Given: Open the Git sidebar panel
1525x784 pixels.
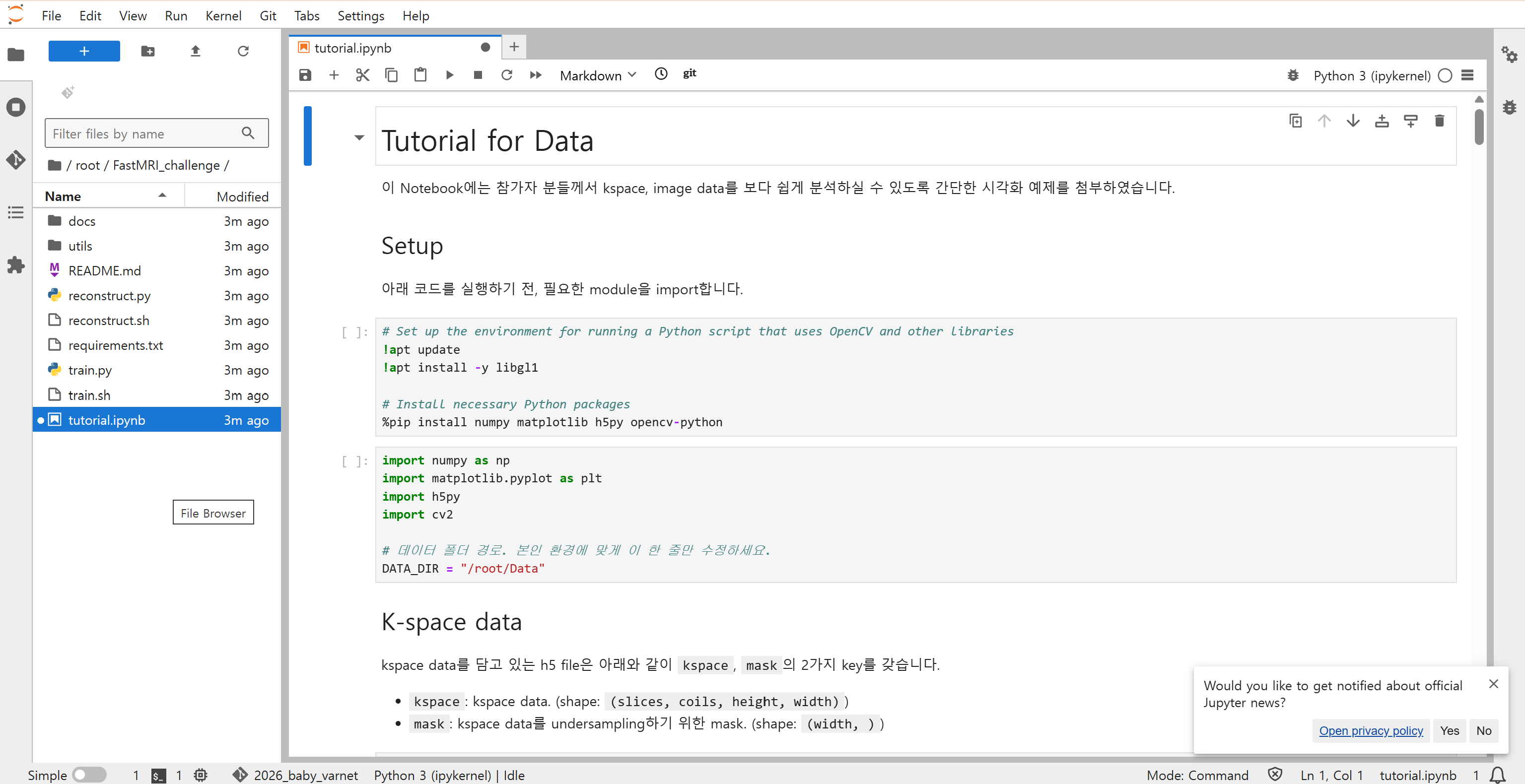Looking at the screenshot, I should coord(16,160).
